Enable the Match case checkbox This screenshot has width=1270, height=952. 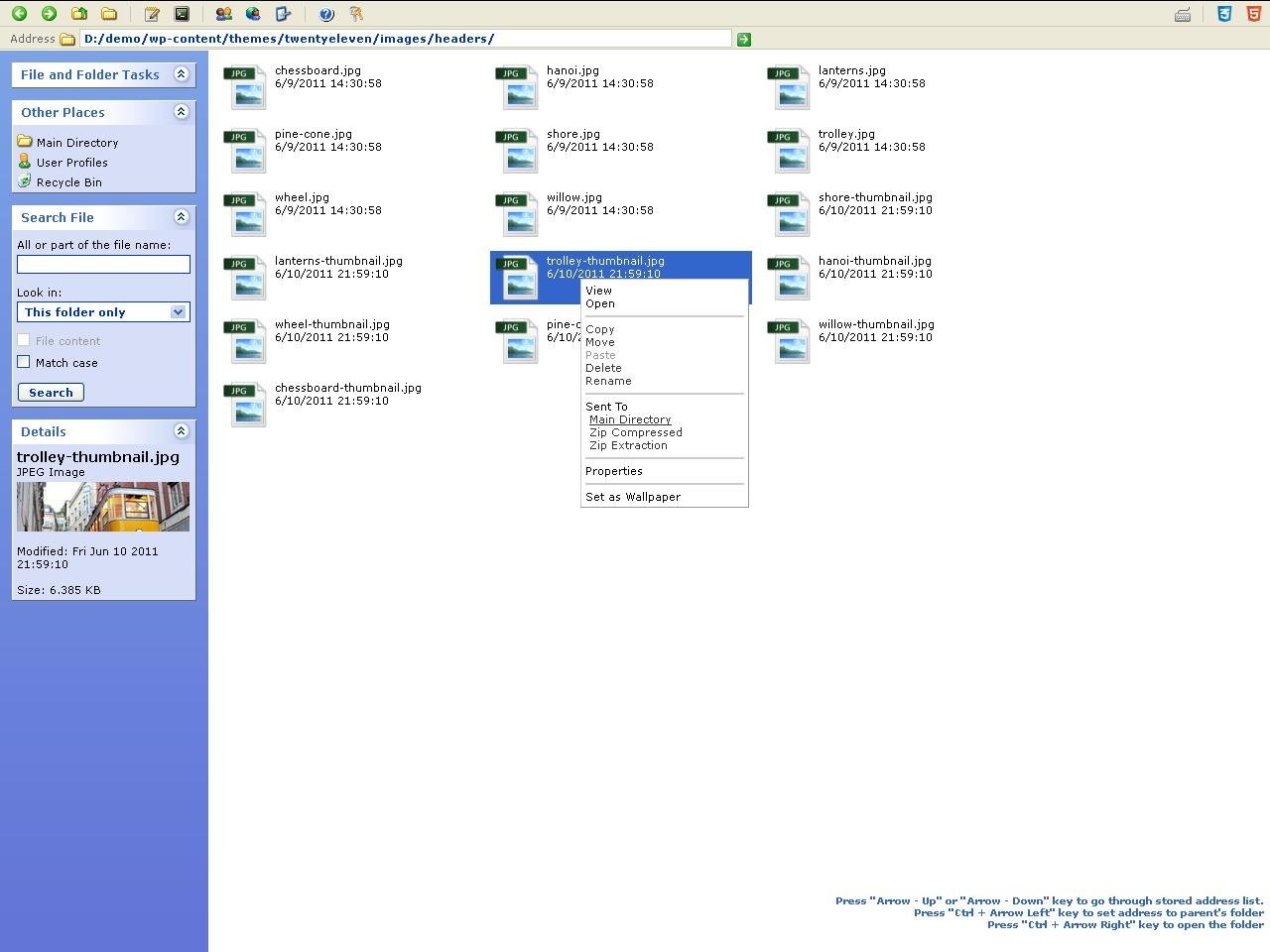(23, 362)
